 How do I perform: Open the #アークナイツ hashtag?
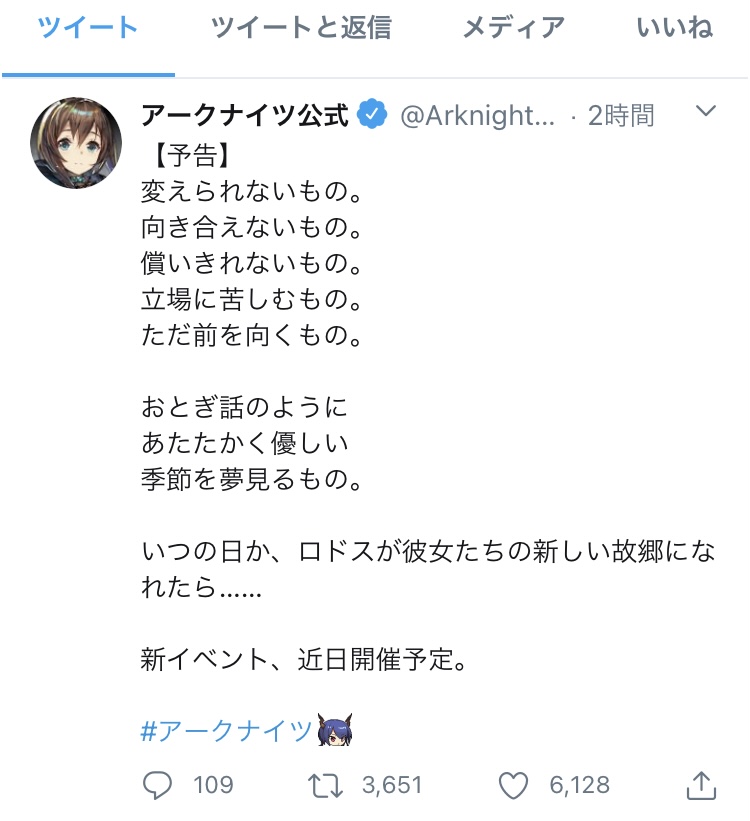tap(227, 731)
